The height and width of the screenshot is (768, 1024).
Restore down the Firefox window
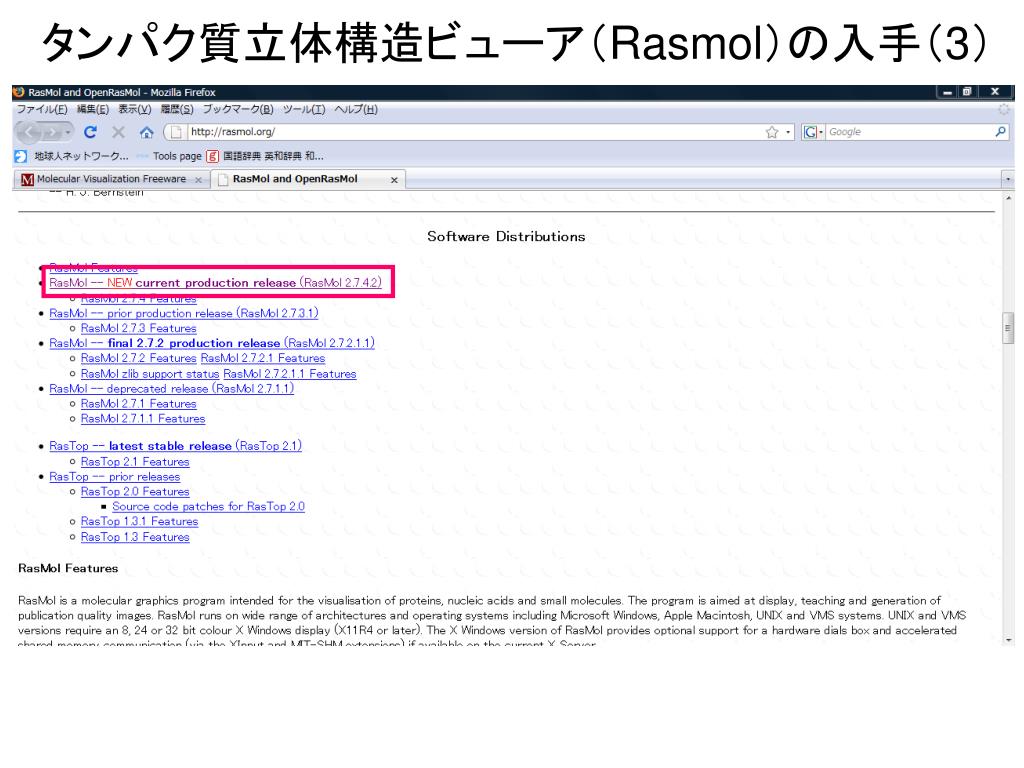(968, 92)
